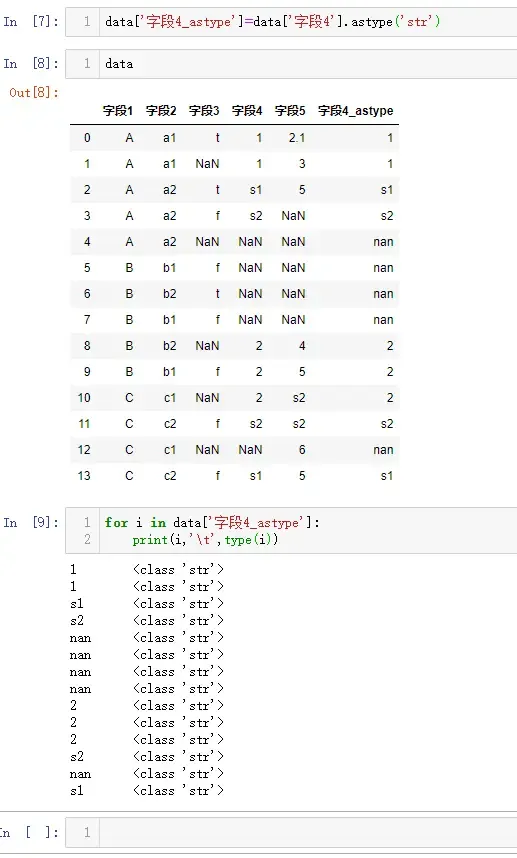Click the 字段4 column header
The width and height of the screenshot is (517, 858).
pos(247,111)
